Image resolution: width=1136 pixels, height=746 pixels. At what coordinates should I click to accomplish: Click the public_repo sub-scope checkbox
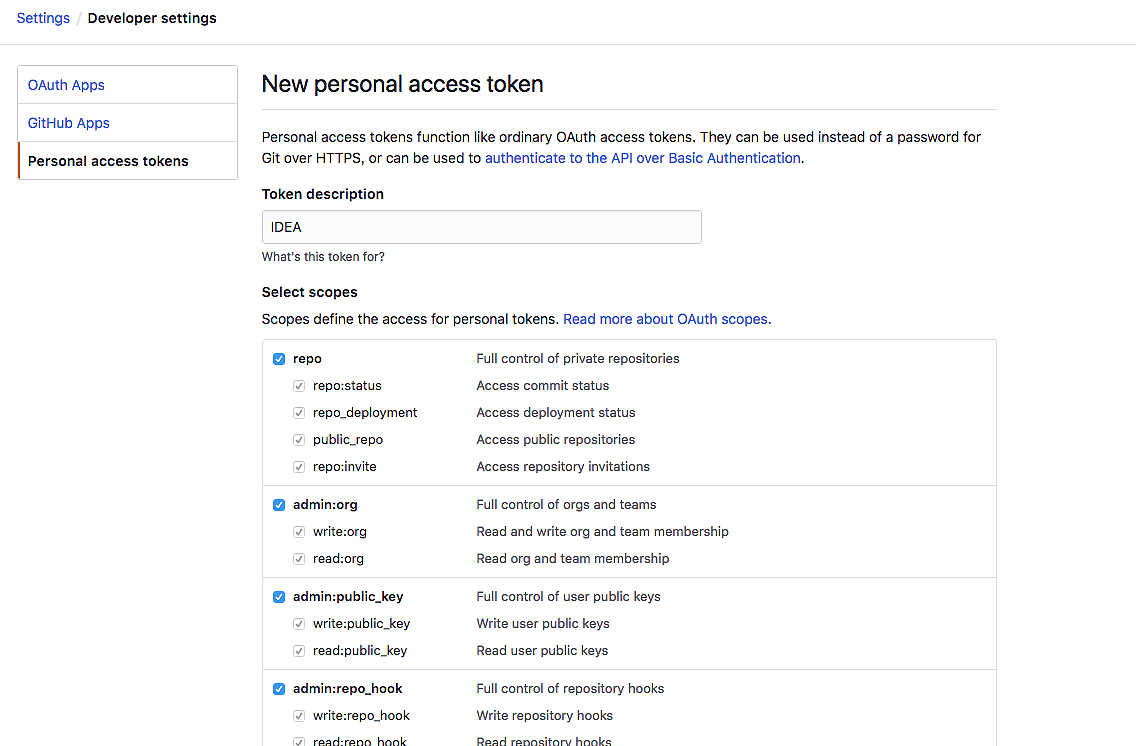coord(299,440)
